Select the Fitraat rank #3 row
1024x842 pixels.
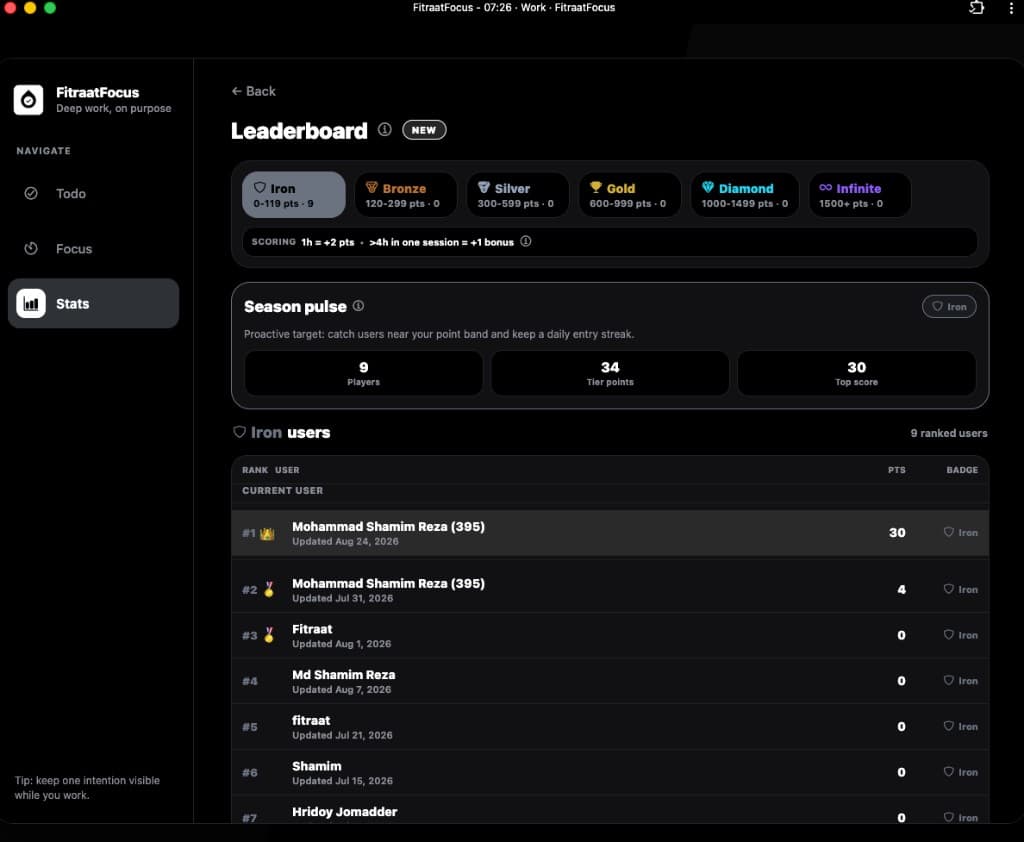tap(610, 636)
